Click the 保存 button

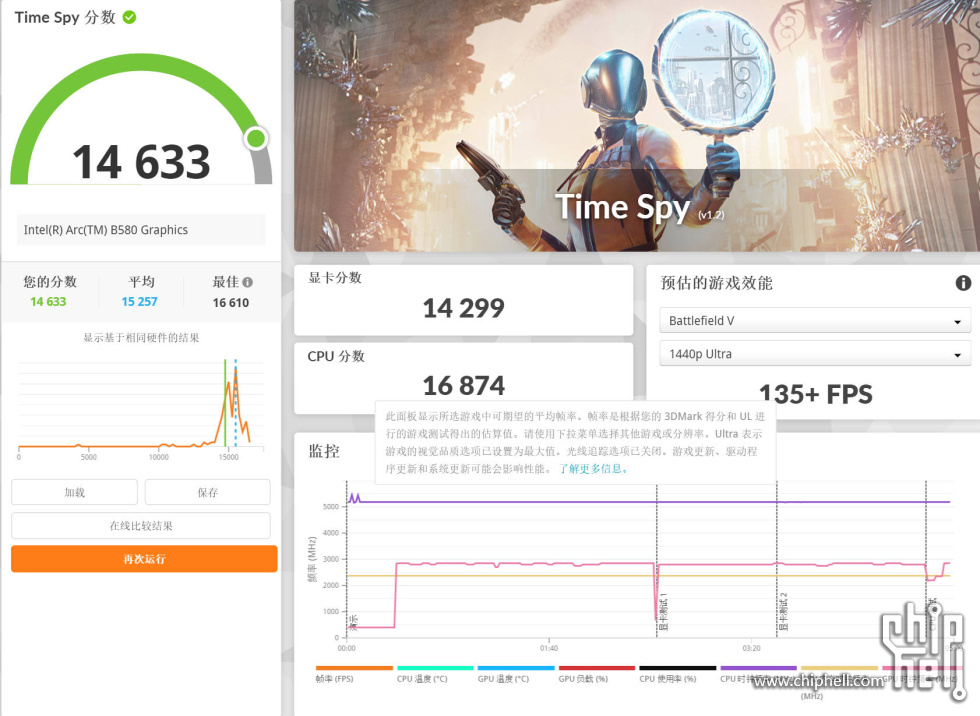pos(208,492)
